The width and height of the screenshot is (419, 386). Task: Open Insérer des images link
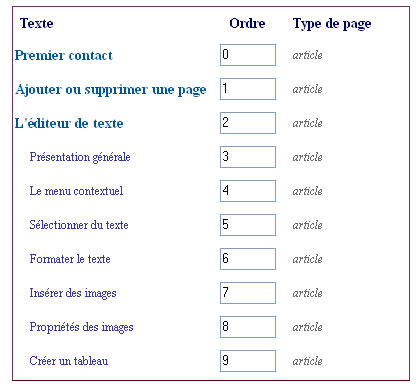[x=73, y=293]
